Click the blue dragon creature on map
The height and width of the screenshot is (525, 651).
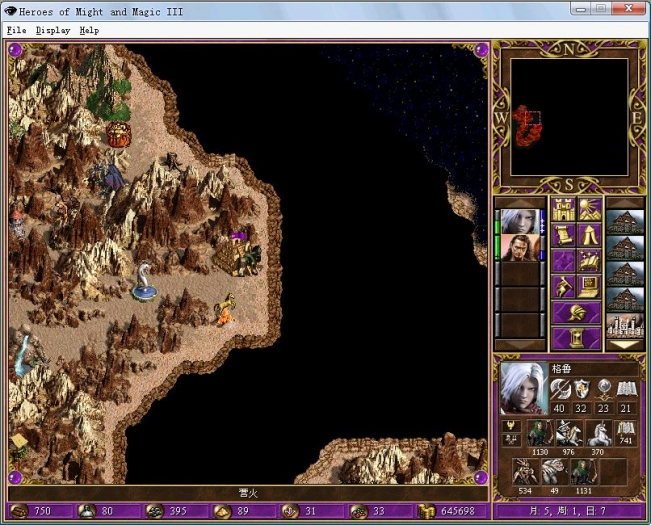click(109, 176)
